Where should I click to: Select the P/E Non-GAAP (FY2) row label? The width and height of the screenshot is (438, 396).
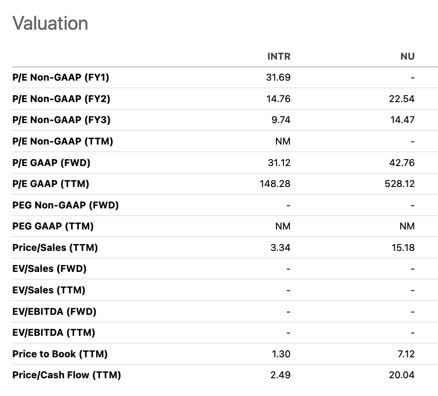[x=61, y=99]
